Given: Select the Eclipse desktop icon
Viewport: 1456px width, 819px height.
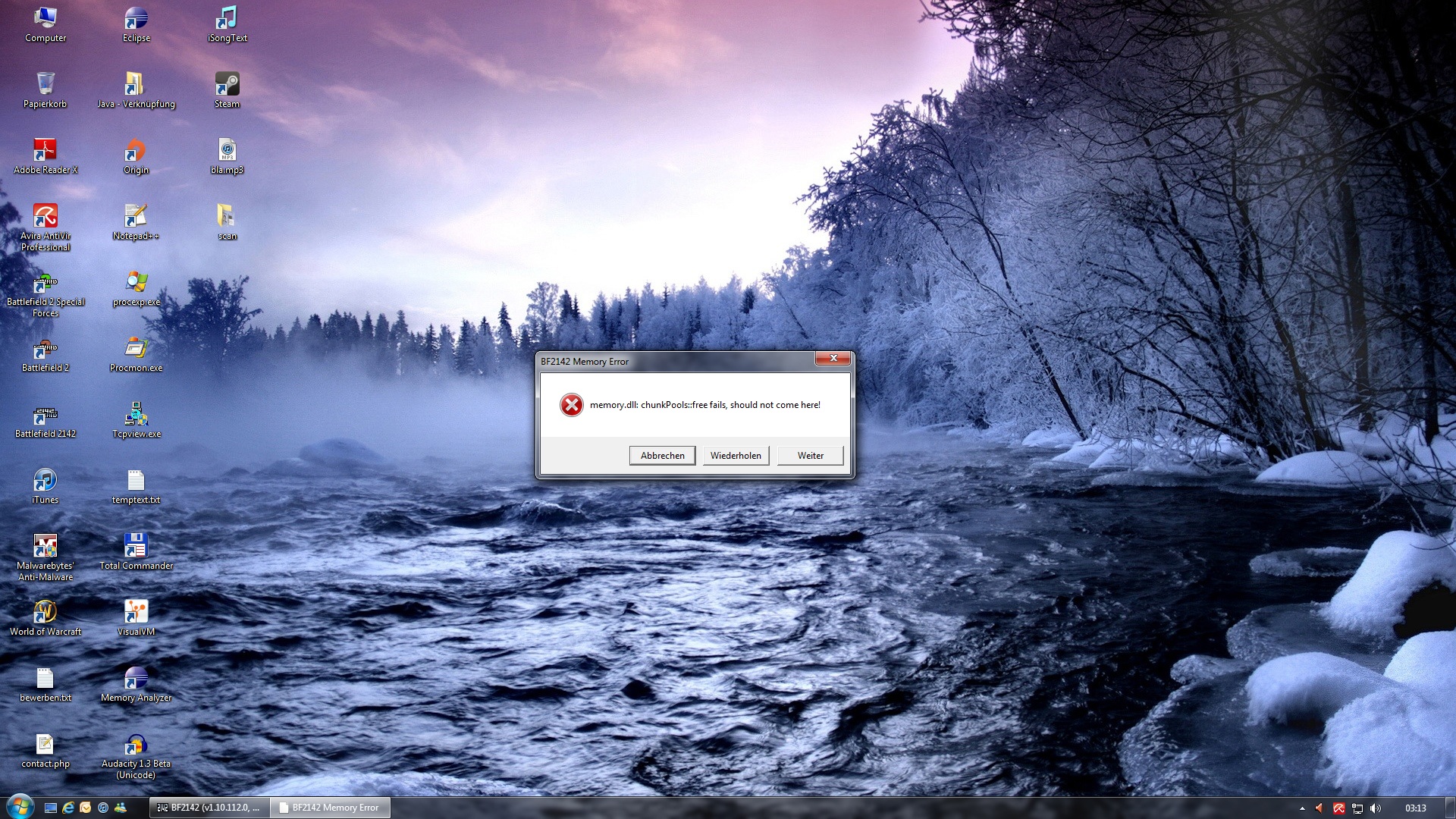Looking at the screenshot, I should (136, 19).
